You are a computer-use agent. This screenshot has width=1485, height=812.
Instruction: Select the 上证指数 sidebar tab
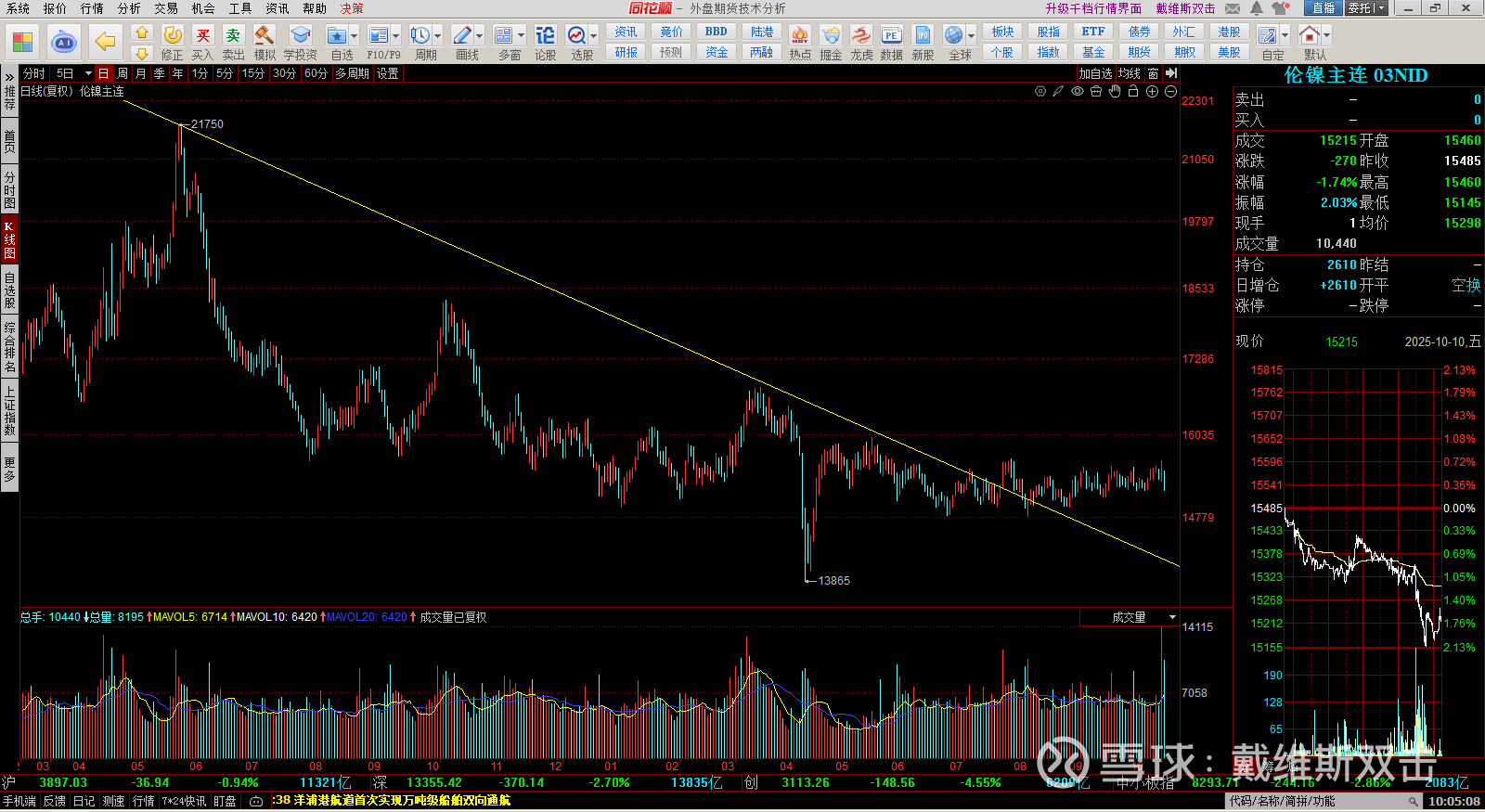[x=9, y=411]
